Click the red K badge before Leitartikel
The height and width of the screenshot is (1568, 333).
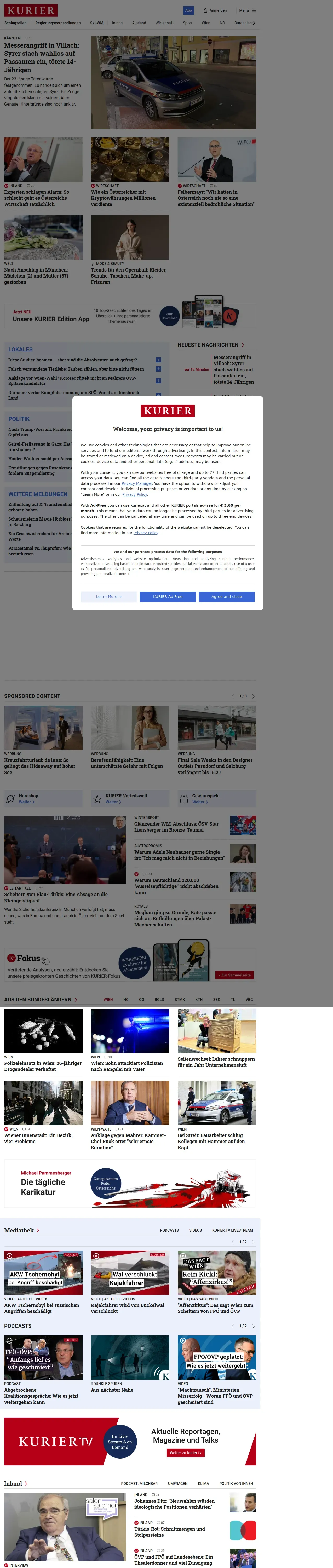[6, 888]
